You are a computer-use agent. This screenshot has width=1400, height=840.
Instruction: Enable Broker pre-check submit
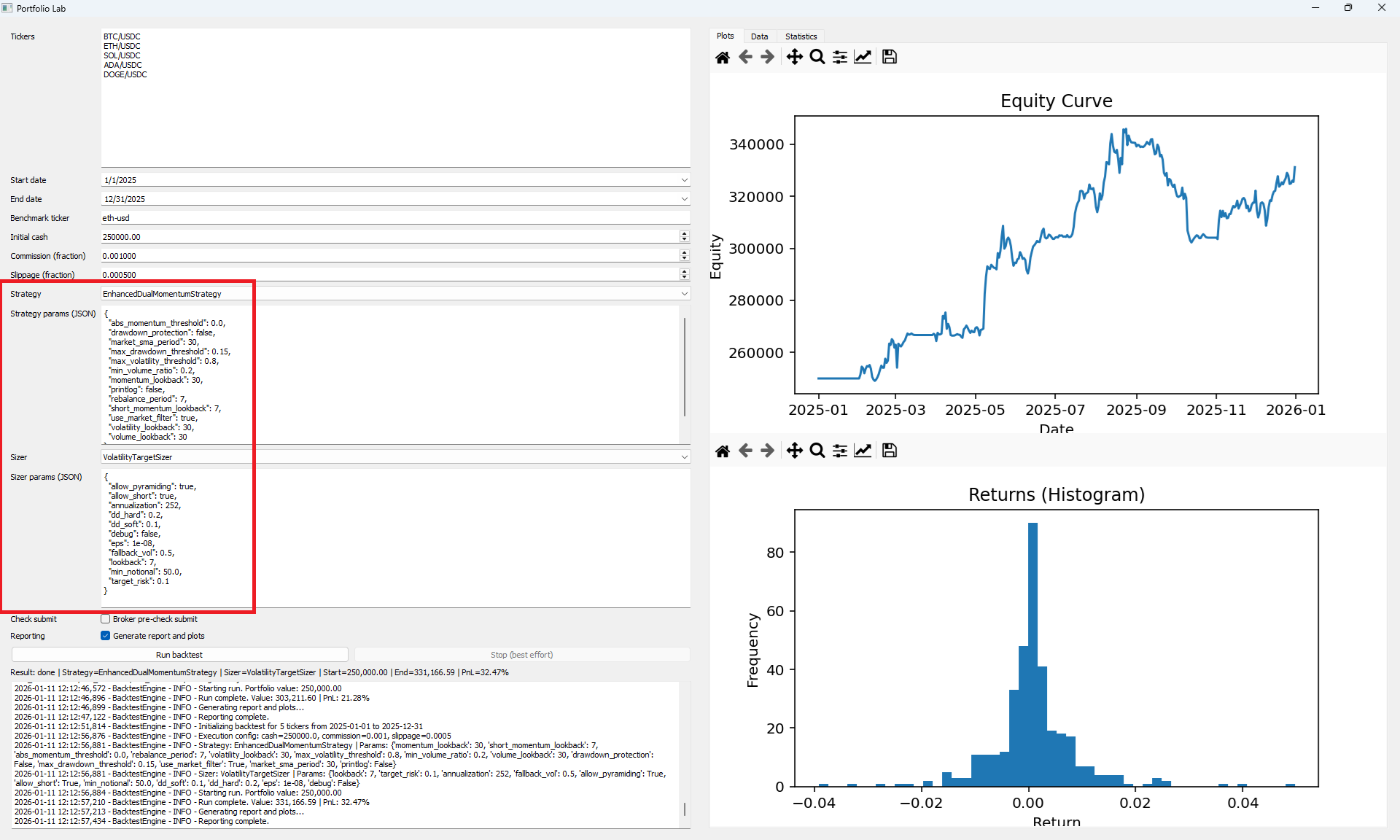click(106, 618)
